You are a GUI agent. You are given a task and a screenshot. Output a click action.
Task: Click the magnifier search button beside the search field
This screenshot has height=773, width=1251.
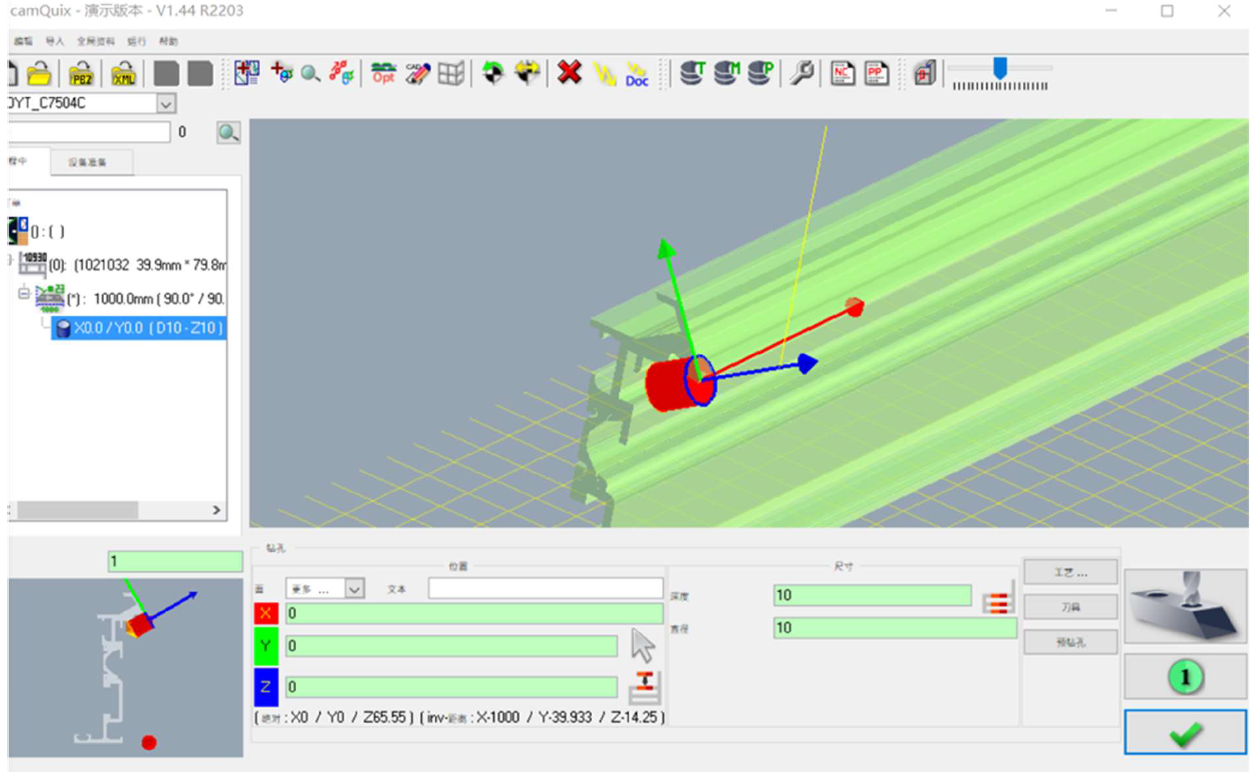coord(229,132)
